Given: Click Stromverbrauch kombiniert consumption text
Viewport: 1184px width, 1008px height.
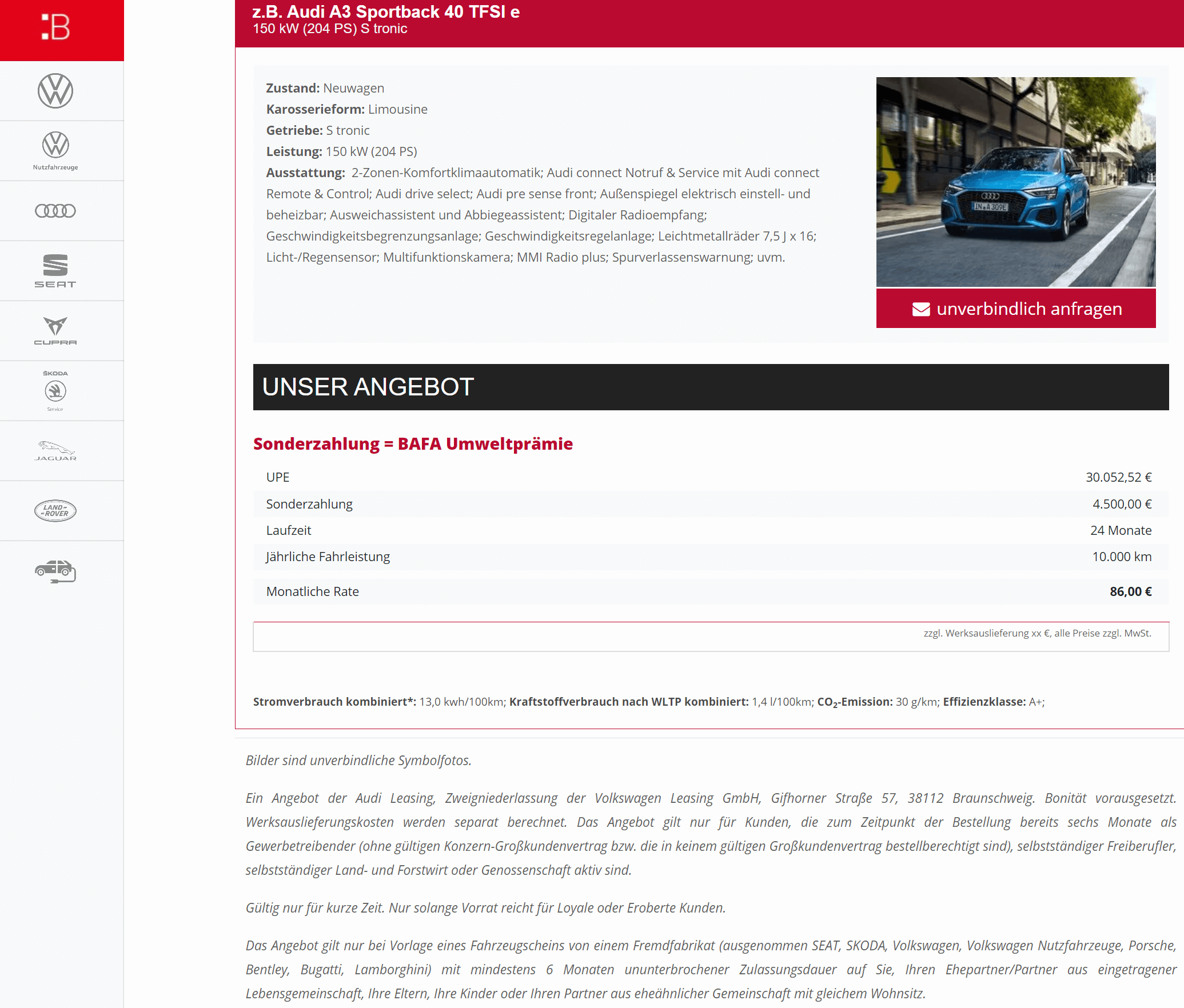Looking at the screenshot, I should pyautogui.click(x=379, y=702).
